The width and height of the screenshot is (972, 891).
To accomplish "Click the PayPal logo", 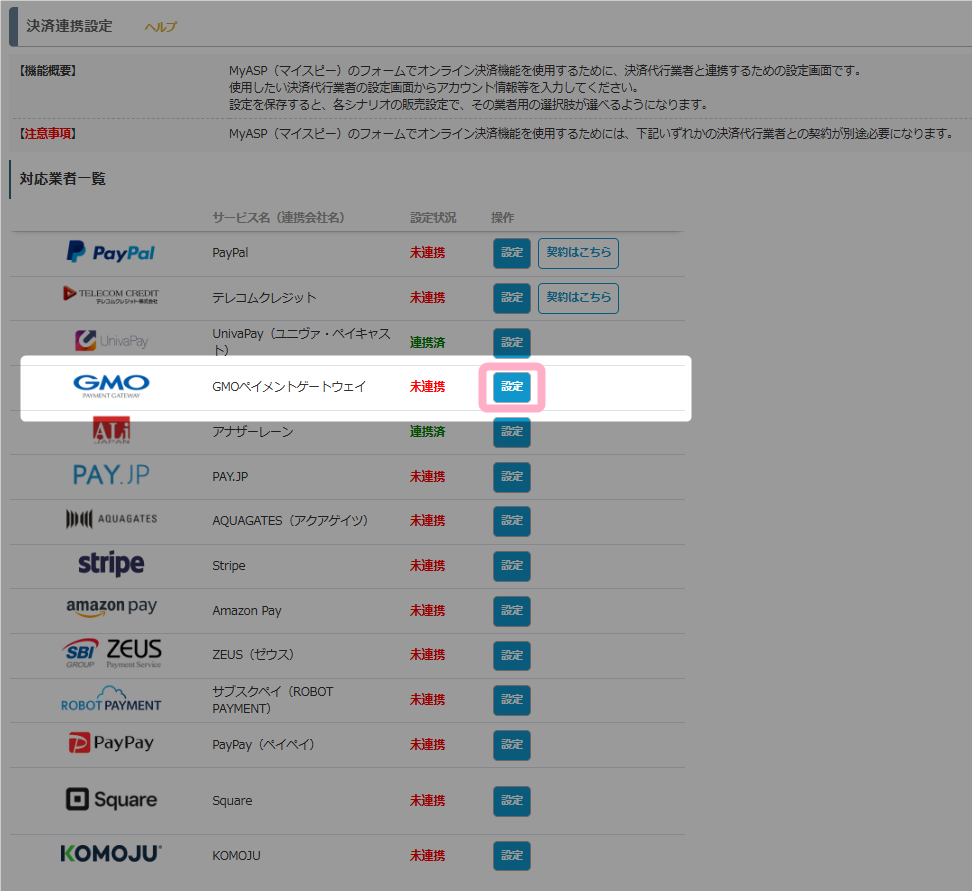I will 111,253.
